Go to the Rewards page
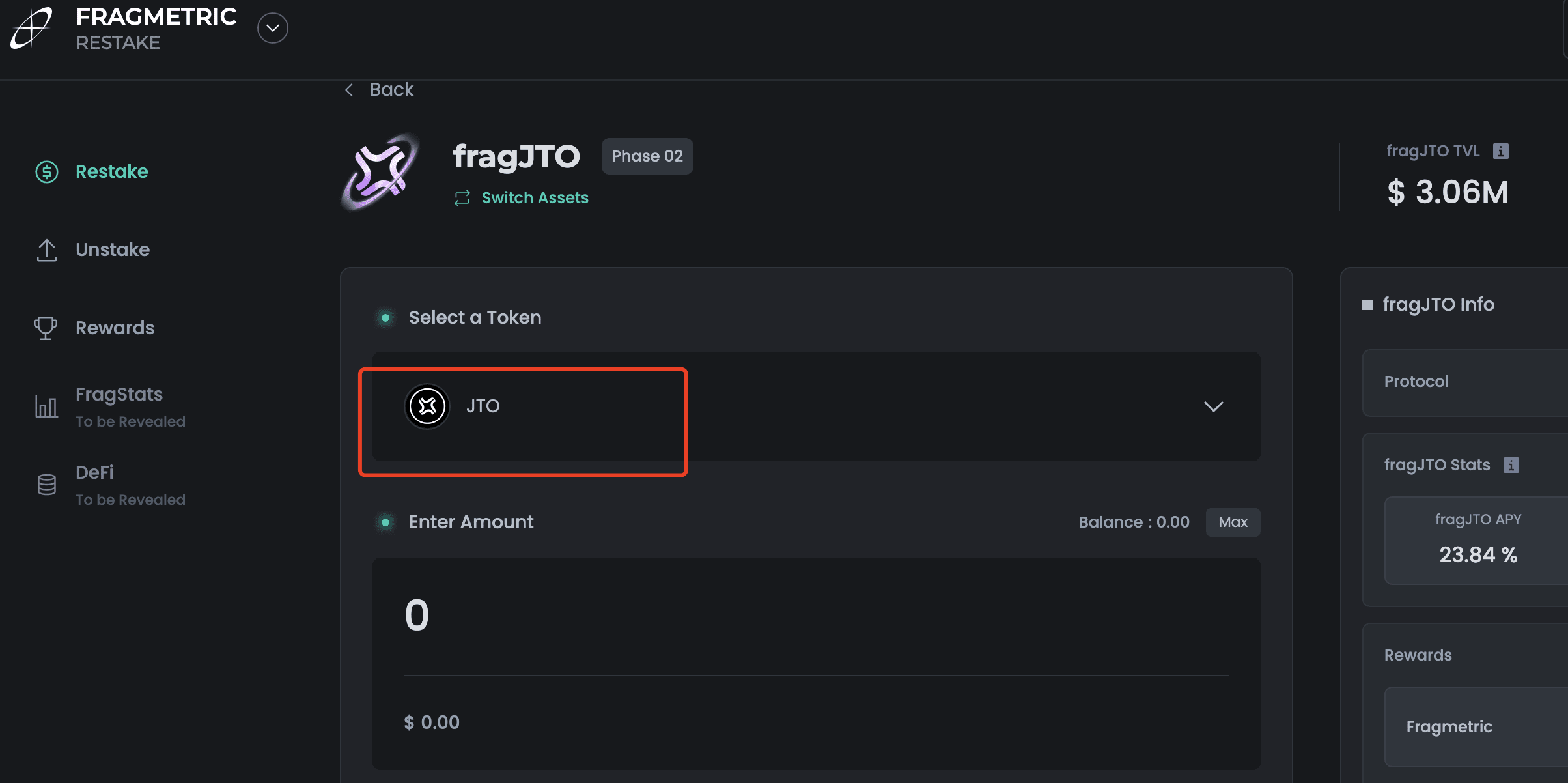This screenshot has height=783, width=1568. tap(115, 328)
